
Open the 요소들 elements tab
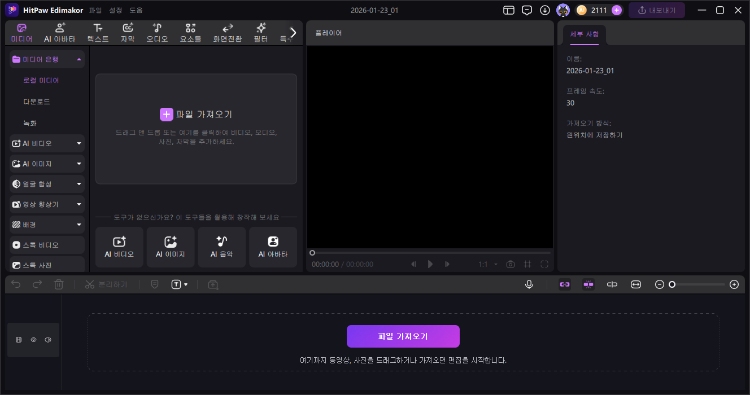190,33
